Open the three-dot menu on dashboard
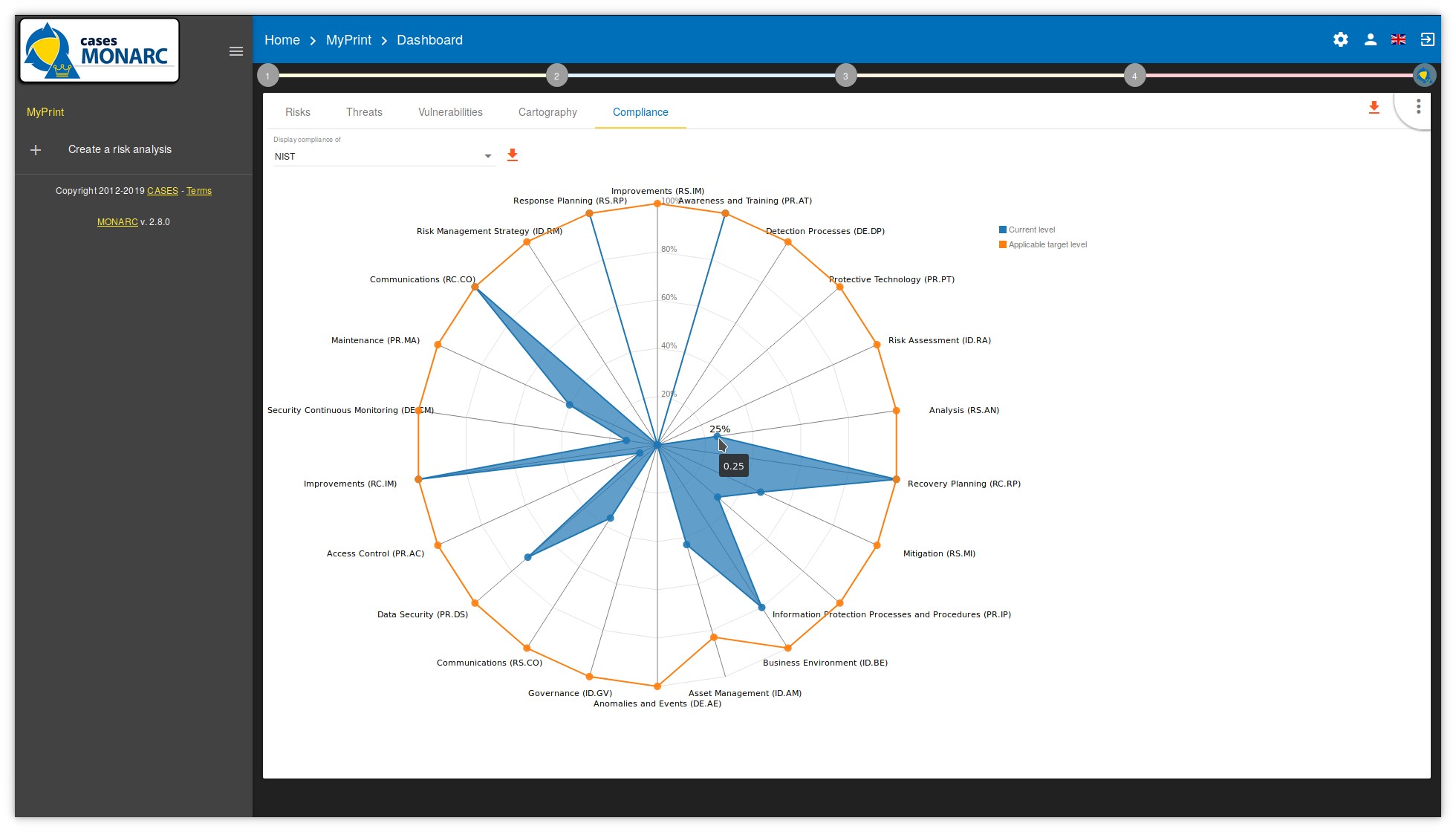 click(x=1419, y=106)
